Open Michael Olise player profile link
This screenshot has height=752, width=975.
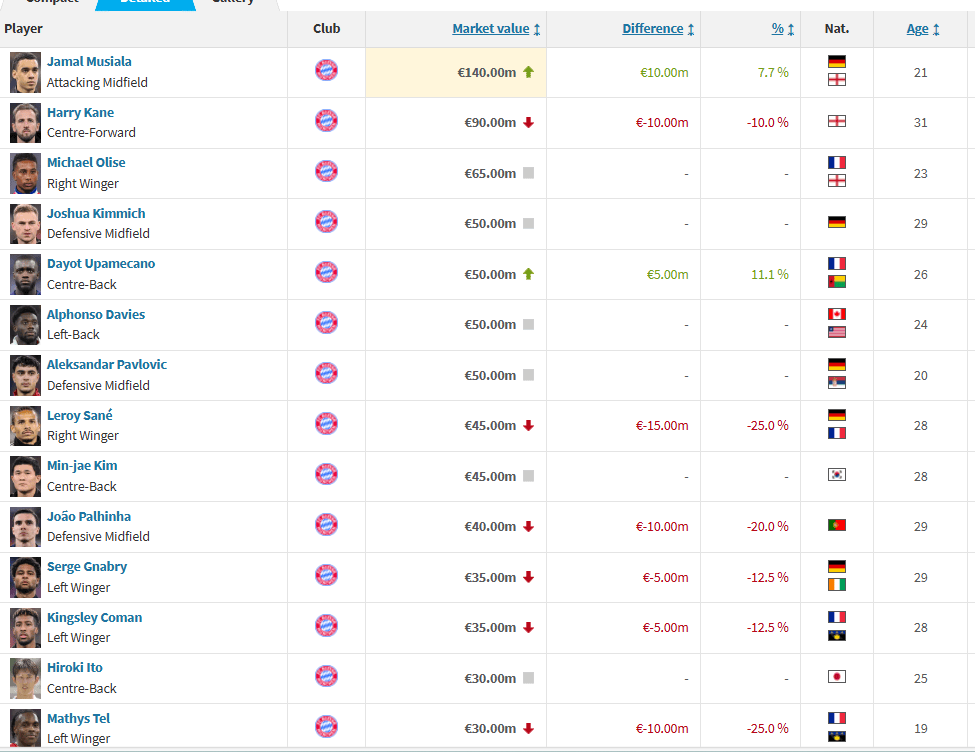(86, 162)
